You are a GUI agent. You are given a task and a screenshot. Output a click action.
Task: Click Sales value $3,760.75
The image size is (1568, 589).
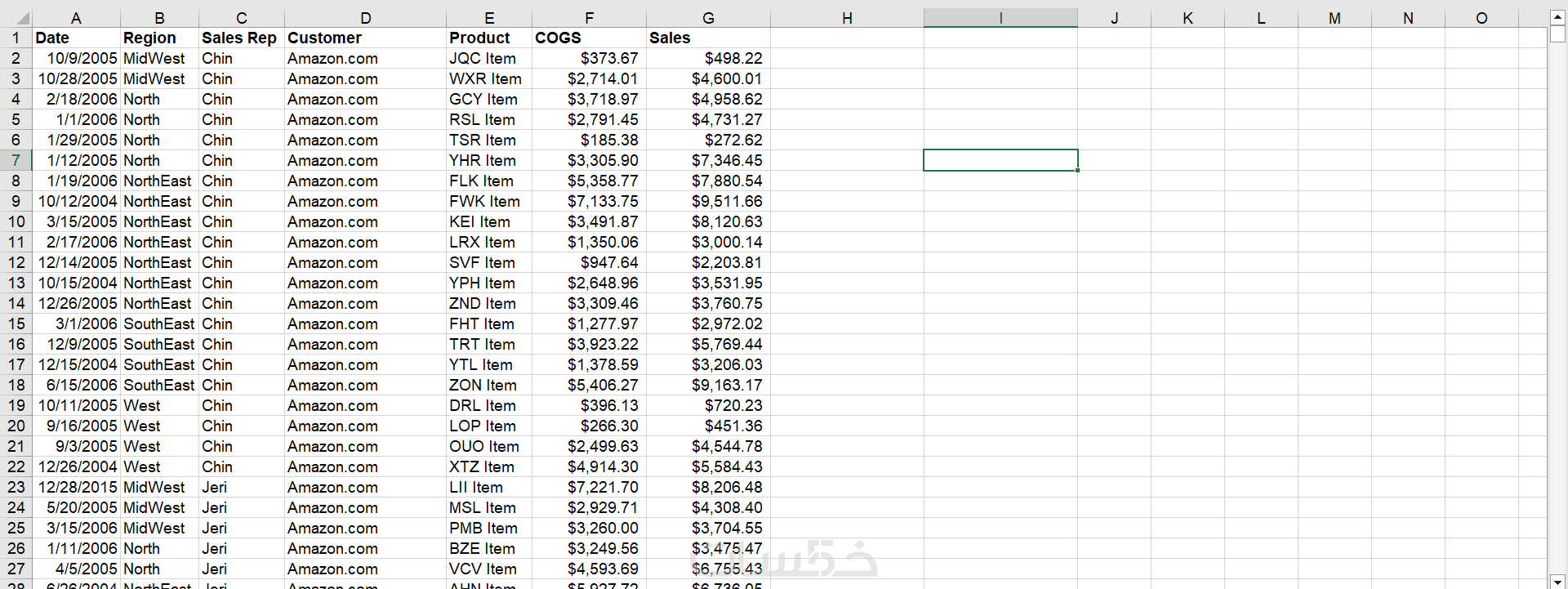[708, 303]
